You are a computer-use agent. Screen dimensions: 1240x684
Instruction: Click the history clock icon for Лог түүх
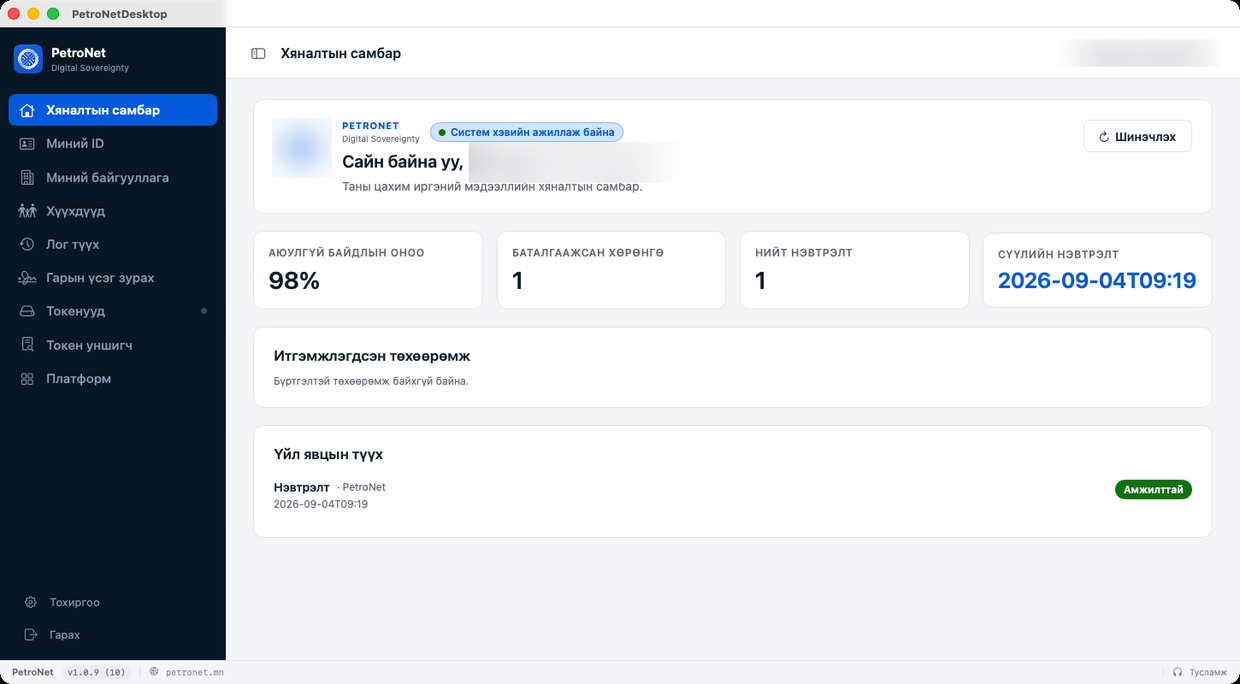[28, 244]
